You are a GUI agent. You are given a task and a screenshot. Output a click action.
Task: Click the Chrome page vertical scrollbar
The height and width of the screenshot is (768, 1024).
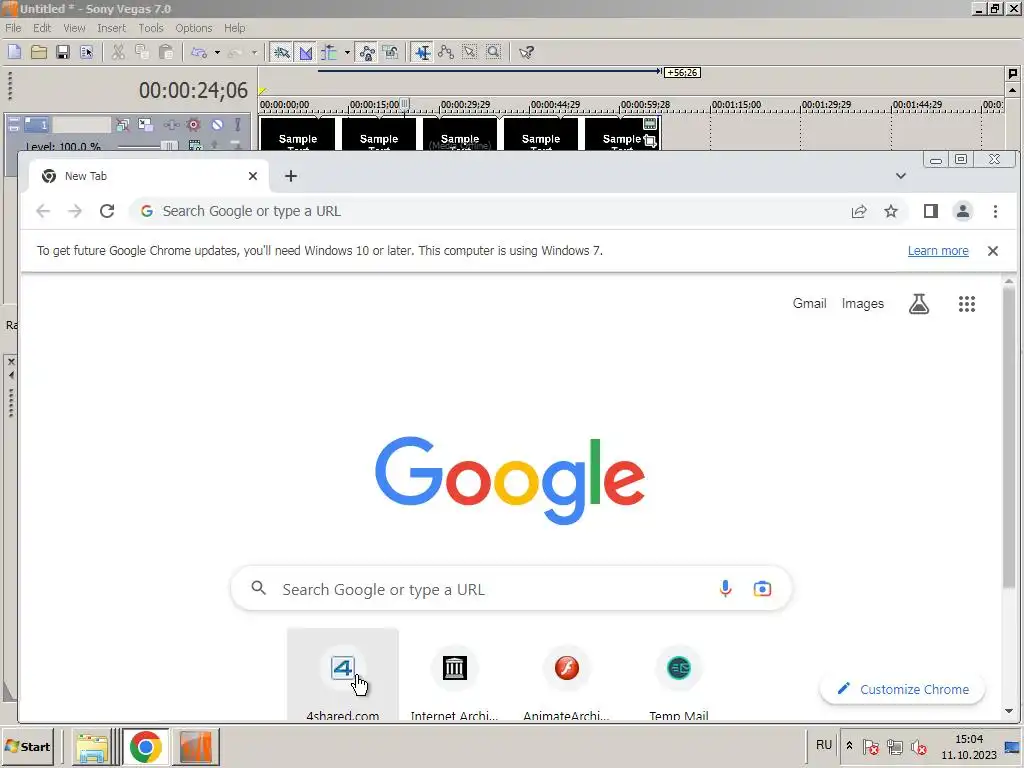click(x=1009, y=438)
